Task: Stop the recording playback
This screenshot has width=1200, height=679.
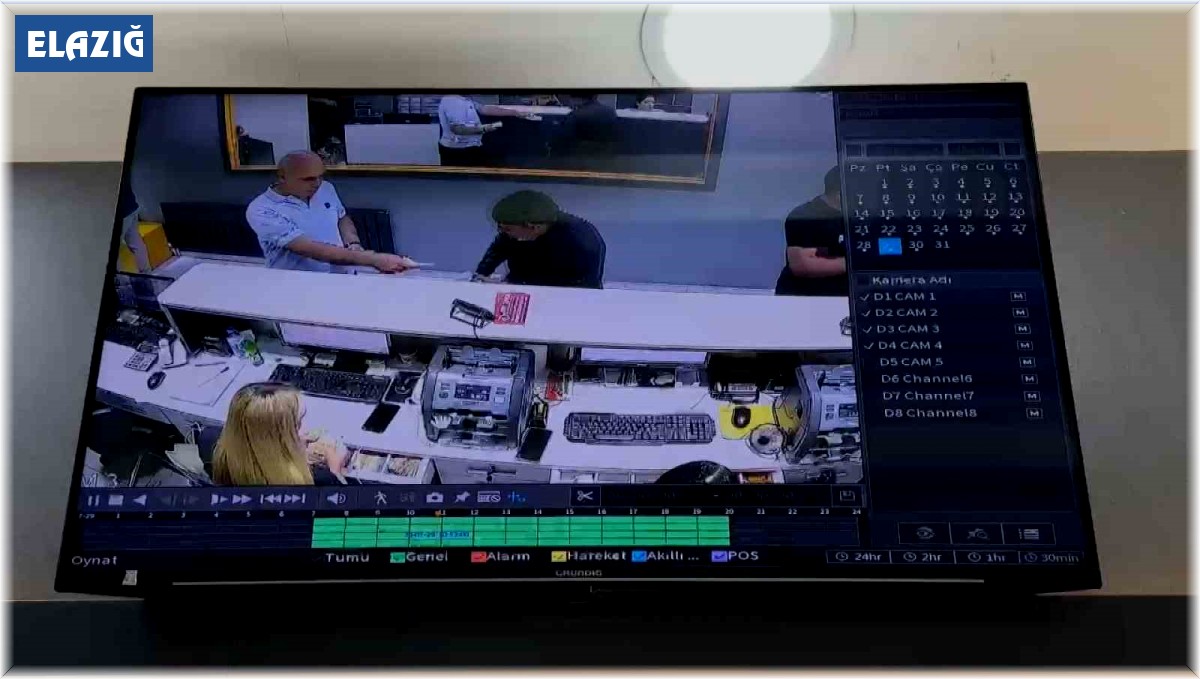Action: coord(115,500)
